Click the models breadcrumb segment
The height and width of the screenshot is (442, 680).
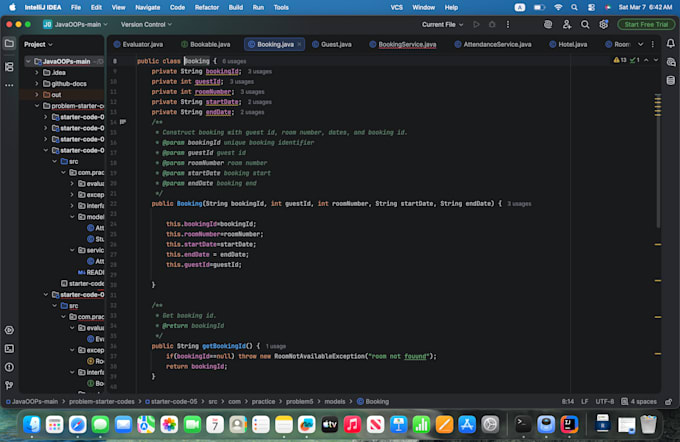click(x=335, y=402)
